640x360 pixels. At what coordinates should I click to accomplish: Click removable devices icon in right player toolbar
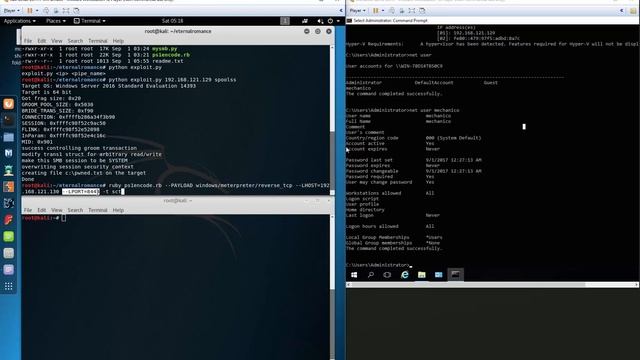[x=402, y=11]
